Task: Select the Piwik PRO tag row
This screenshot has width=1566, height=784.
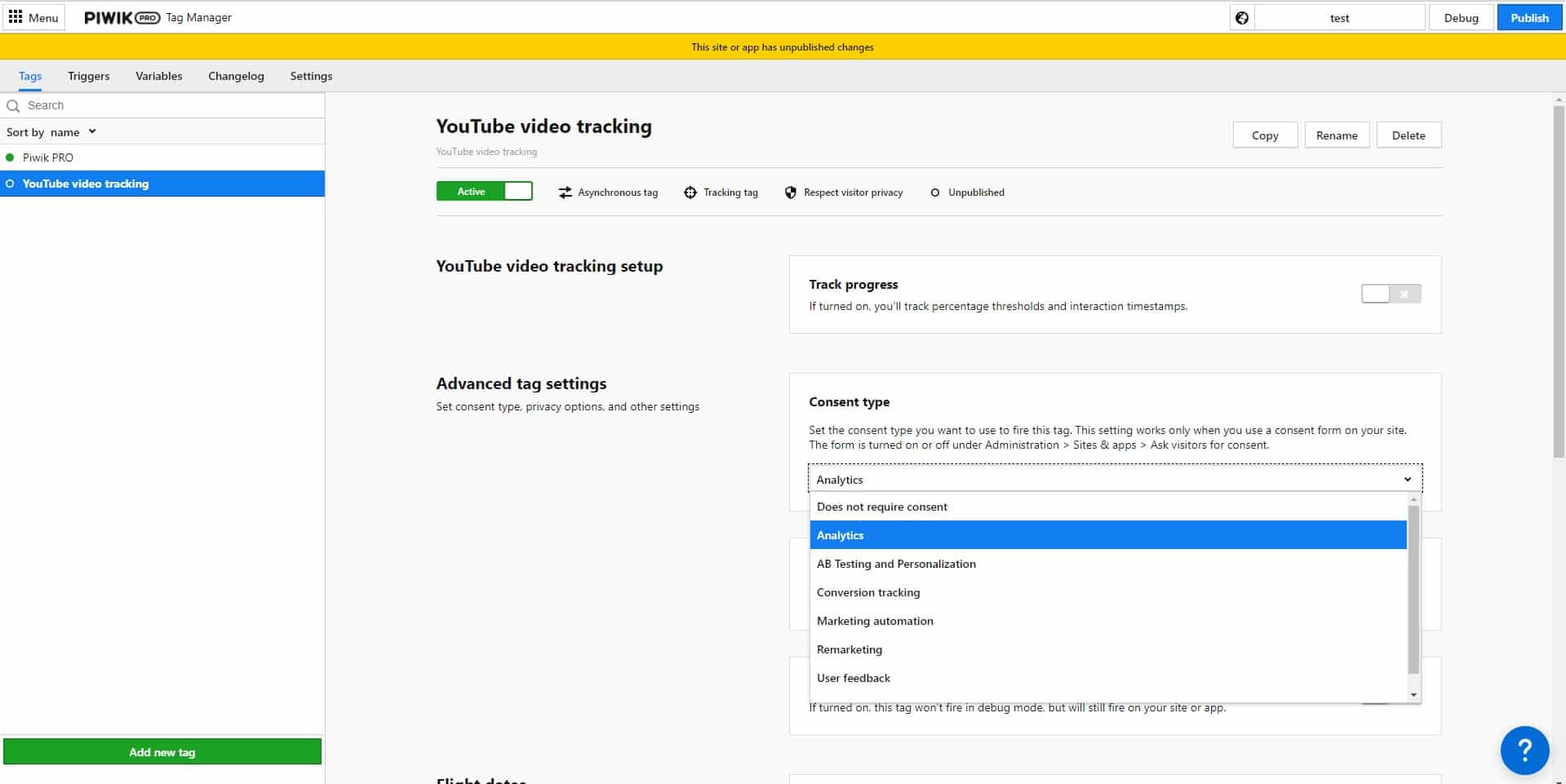Action: tap(162, 157)
